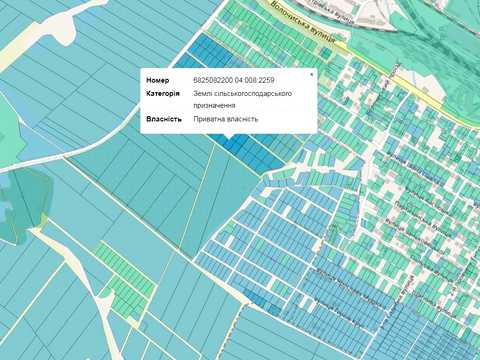The image size is (480, 360).
Task: Click the 'Власність' label in popup
Action: 164,119
